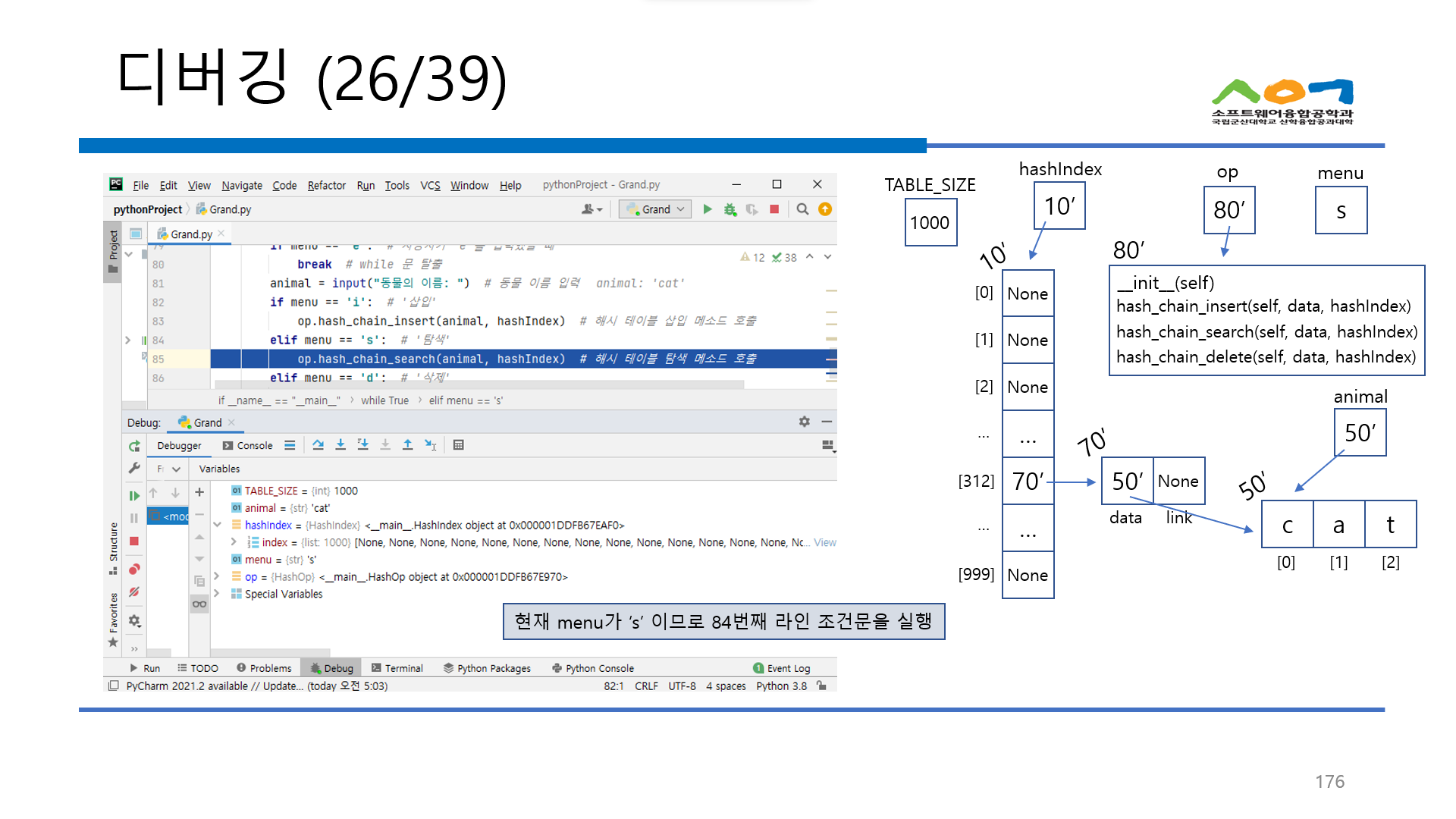Open the Run tool window button
Screen dimensions: 1456x819
(x=145, y=668)
